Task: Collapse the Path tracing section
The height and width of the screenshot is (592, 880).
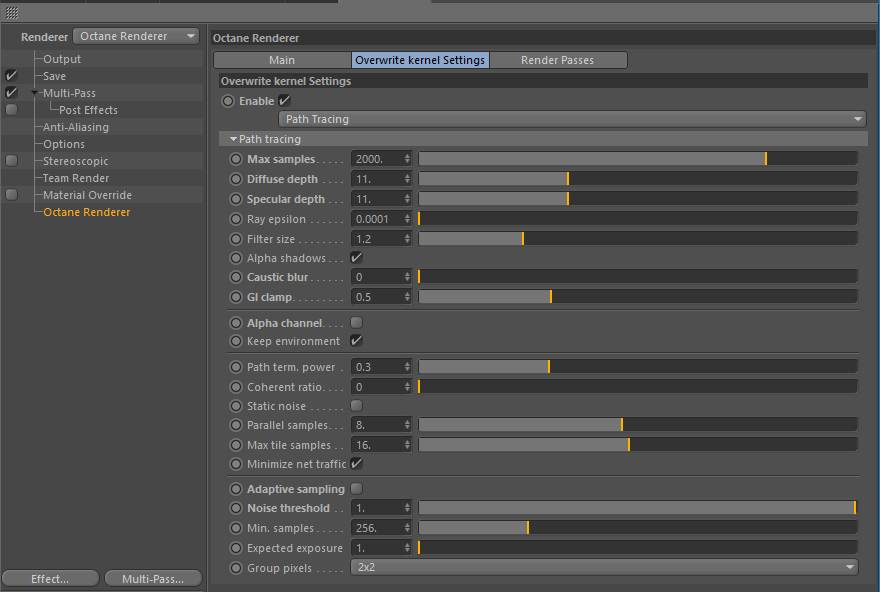Action: [x=233, y=139]
